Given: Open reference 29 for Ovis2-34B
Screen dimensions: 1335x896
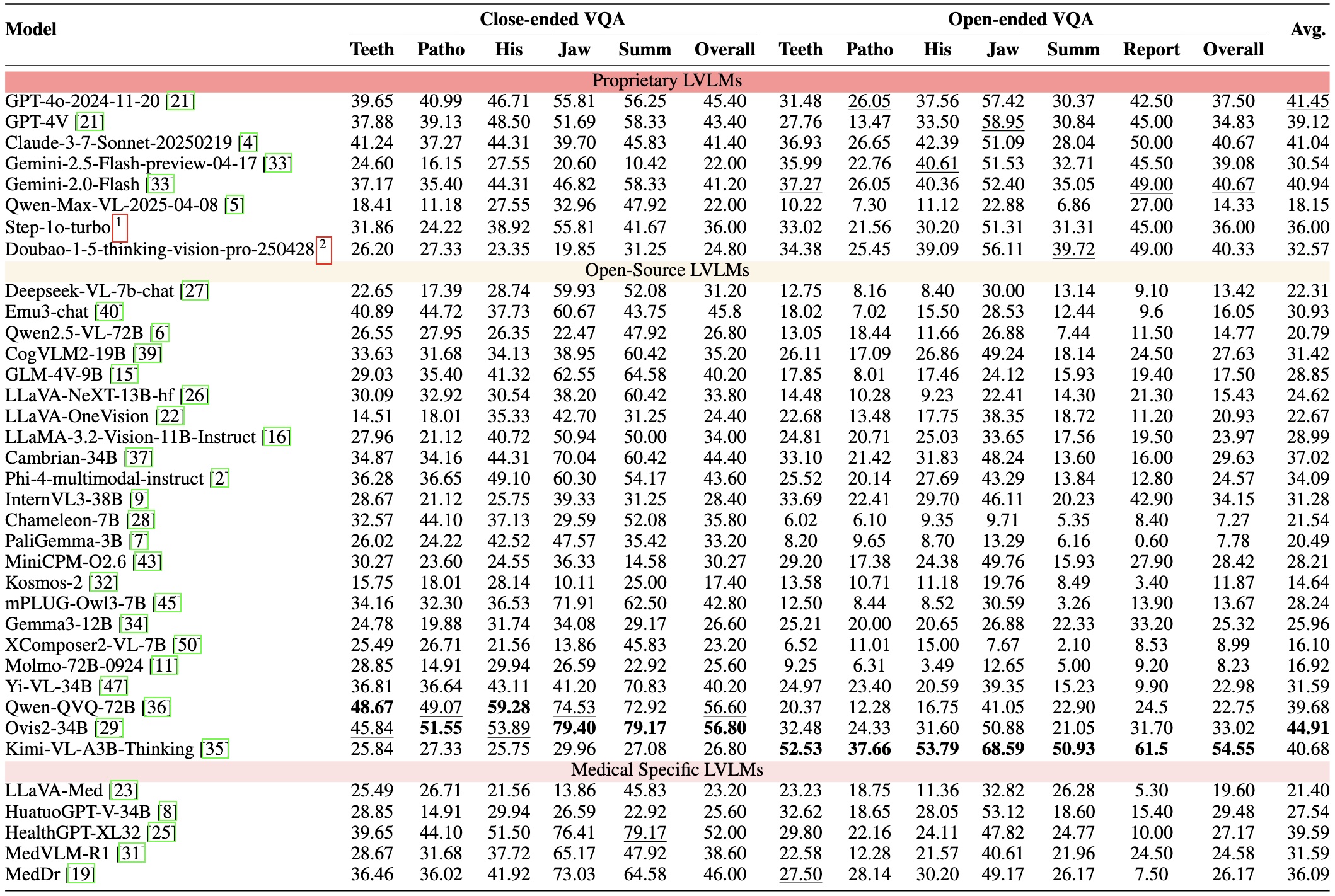Looking at the screenshot, I should click(x=108, y=728).
